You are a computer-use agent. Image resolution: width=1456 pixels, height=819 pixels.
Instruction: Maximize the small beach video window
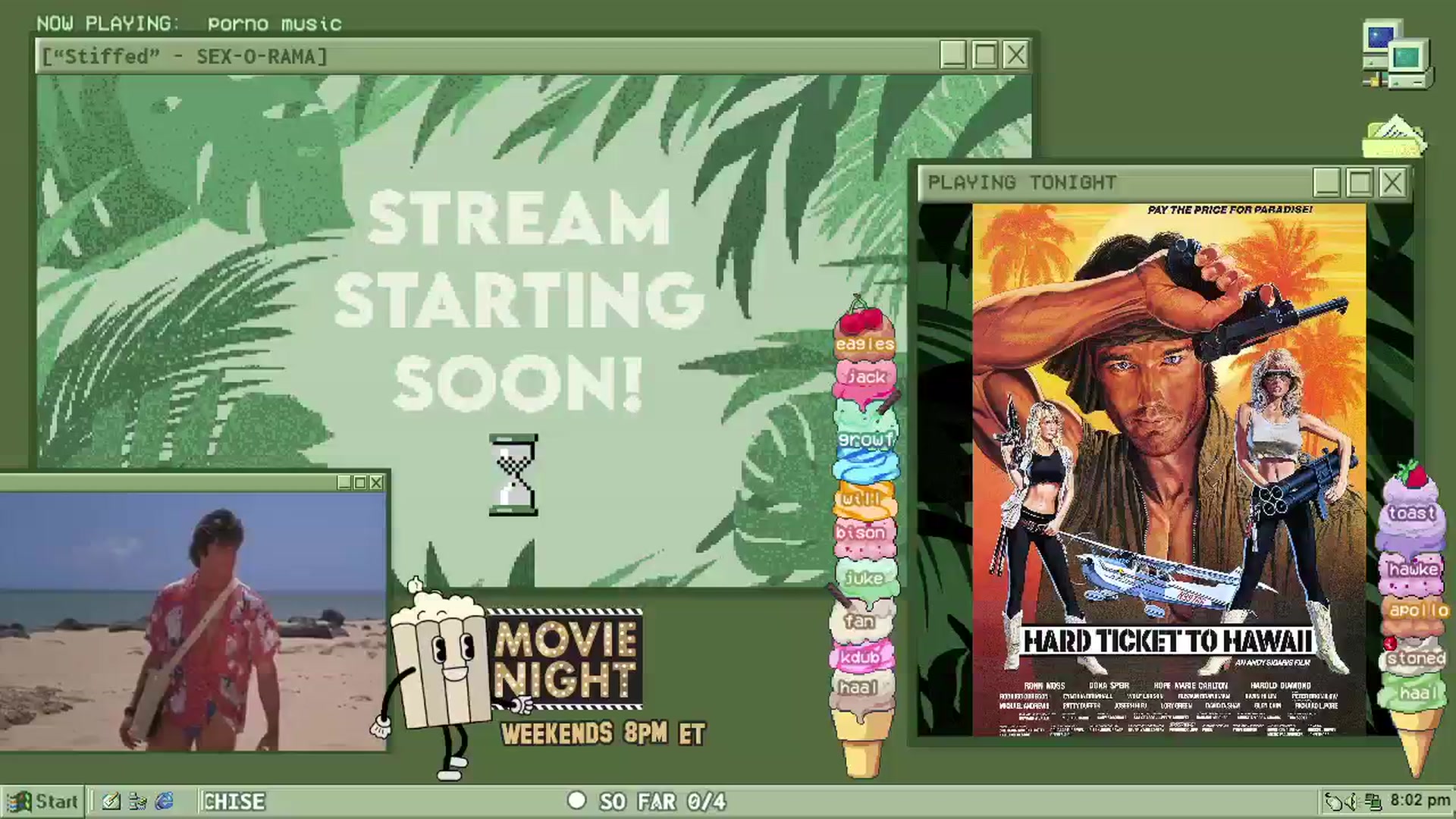pos(360,482)
